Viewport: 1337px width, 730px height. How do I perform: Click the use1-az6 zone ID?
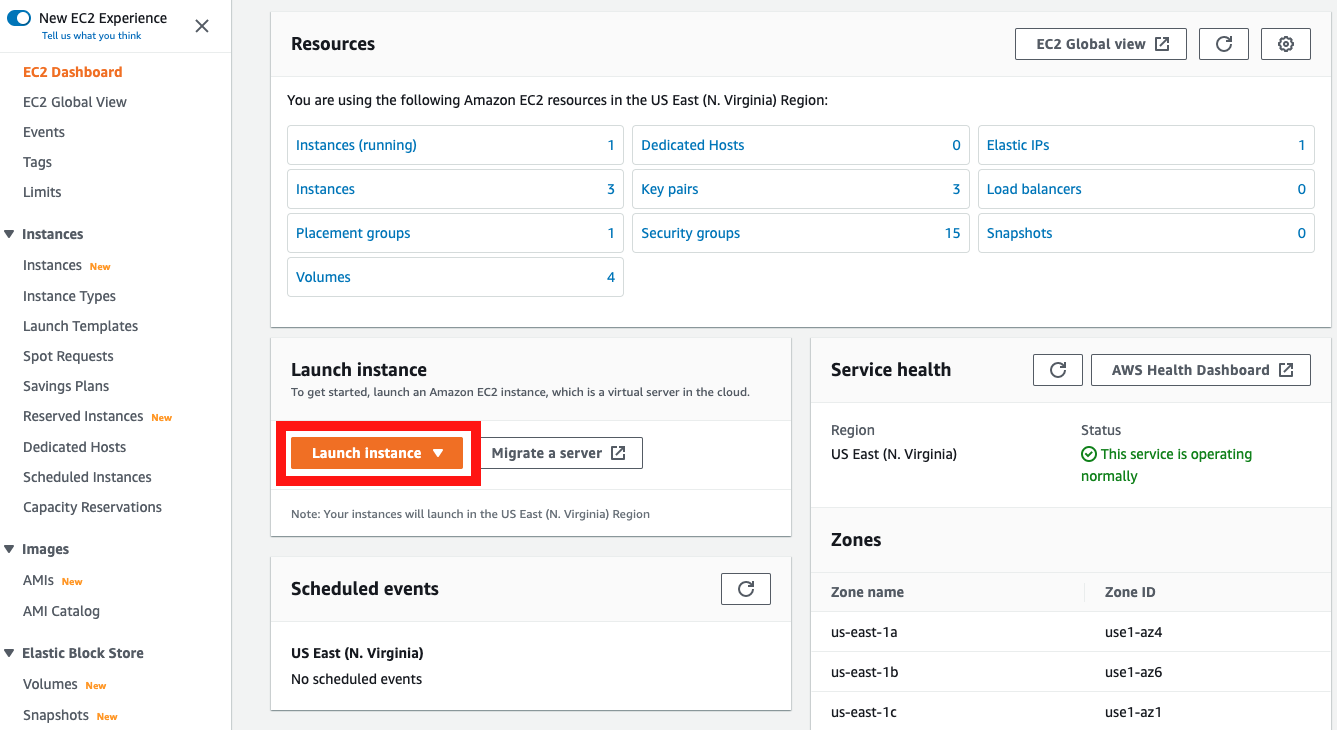(x=1133, y=672)
